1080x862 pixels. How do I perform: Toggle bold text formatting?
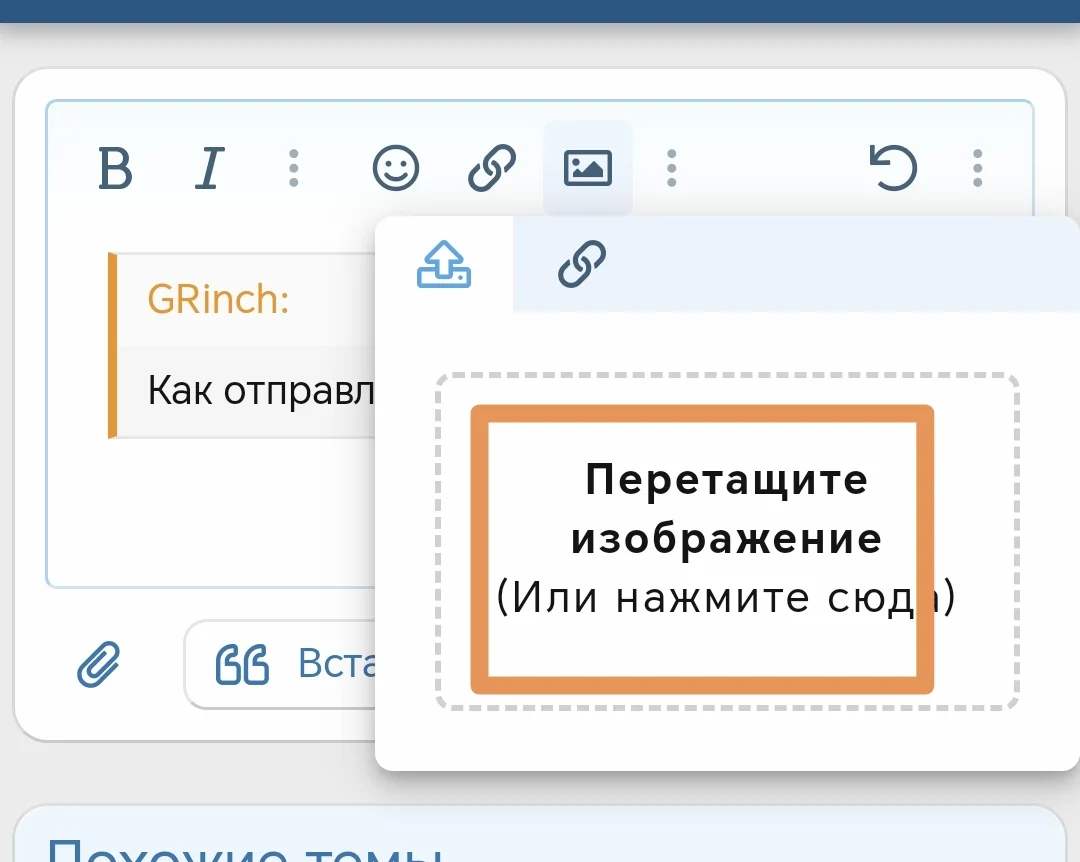115,168
